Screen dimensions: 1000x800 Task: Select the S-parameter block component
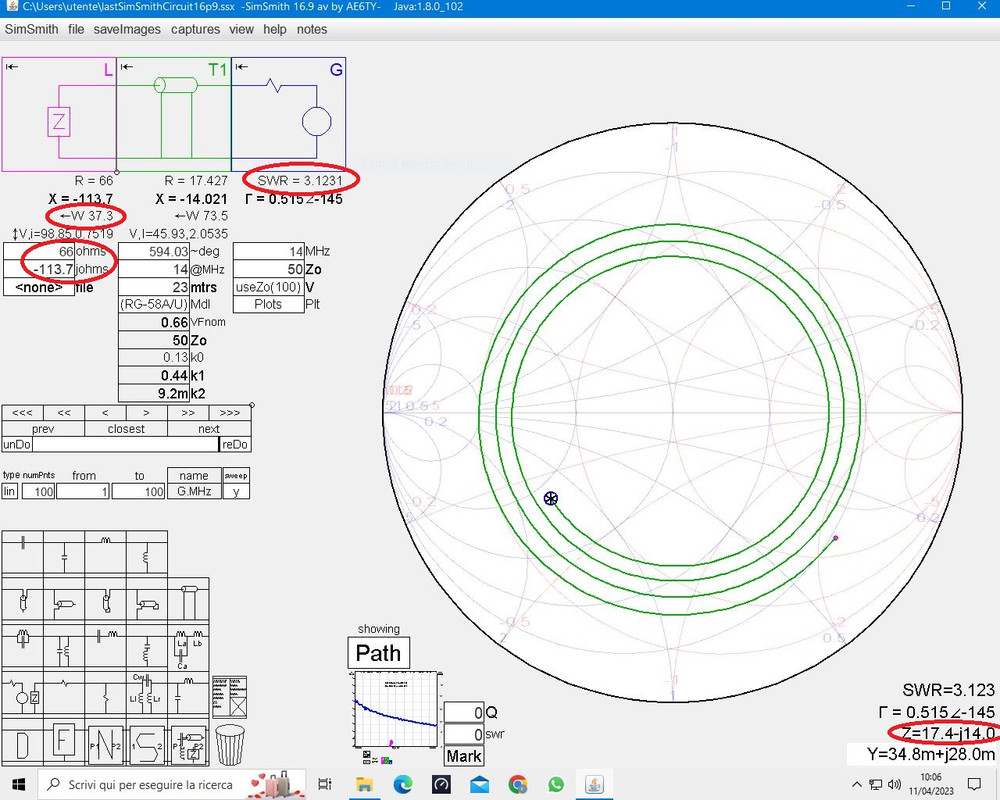click(147, 743)
